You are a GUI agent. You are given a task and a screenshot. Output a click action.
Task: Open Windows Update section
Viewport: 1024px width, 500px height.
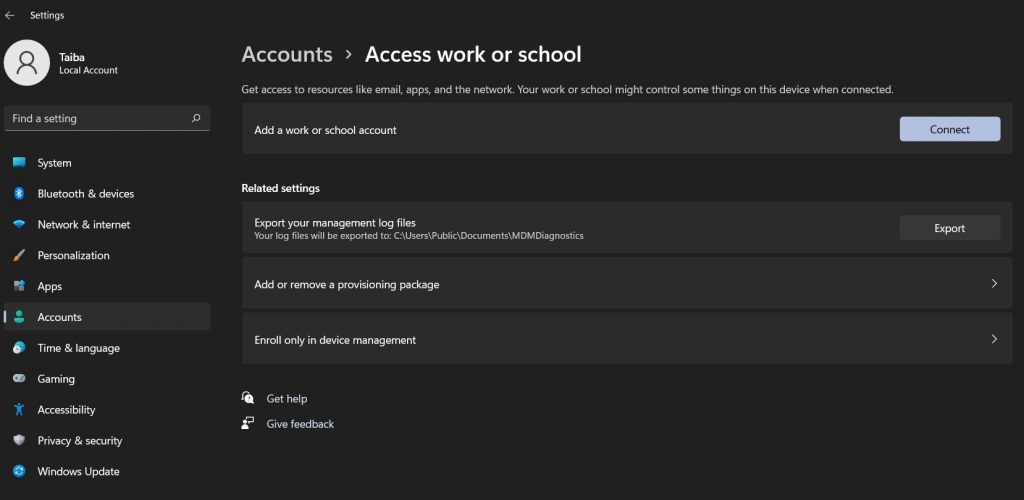click(78, 472)
